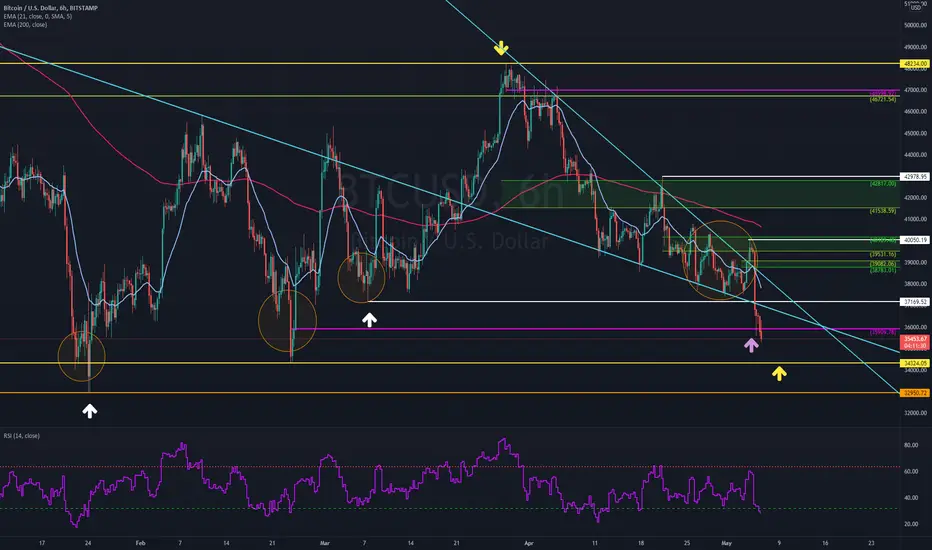Click the 23 date on time axis
Viewport: 932px width, 550px height.
pos(871,543)
